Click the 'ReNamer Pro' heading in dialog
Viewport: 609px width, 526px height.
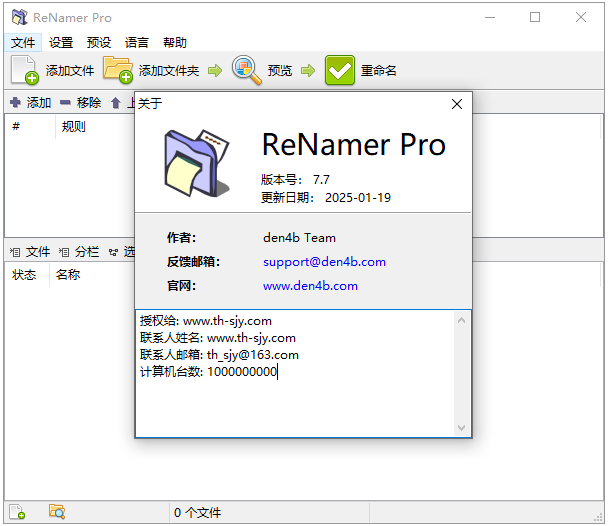tap(354, 145)
